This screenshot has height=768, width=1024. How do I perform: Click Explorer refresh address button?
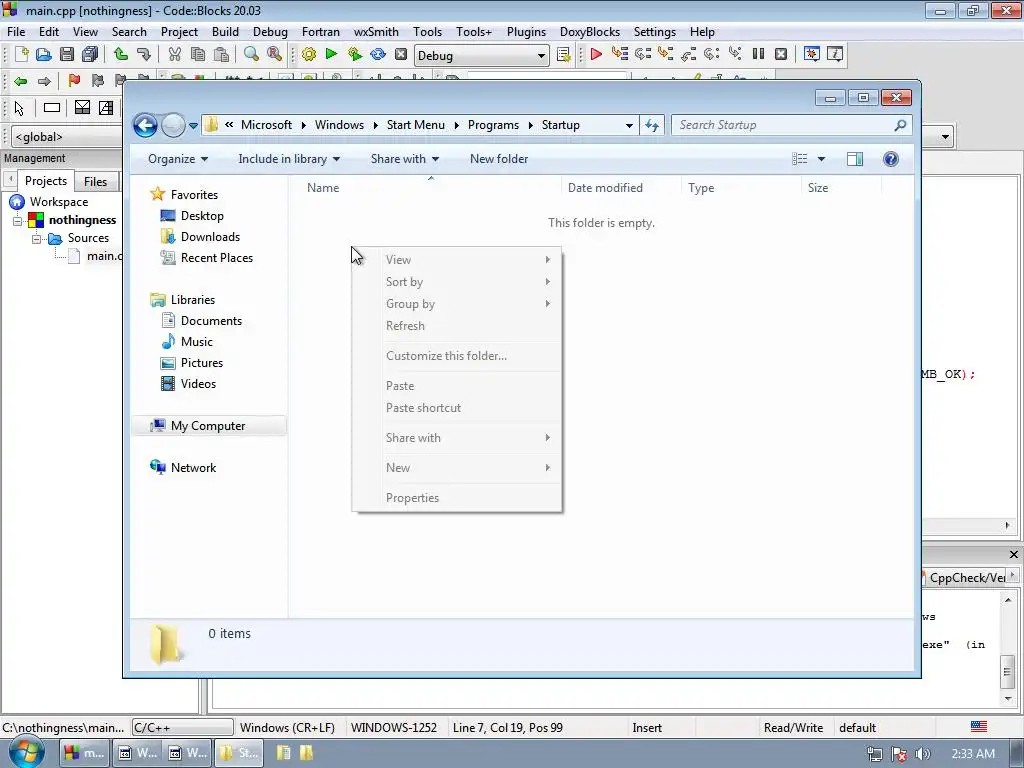[652, 125]
